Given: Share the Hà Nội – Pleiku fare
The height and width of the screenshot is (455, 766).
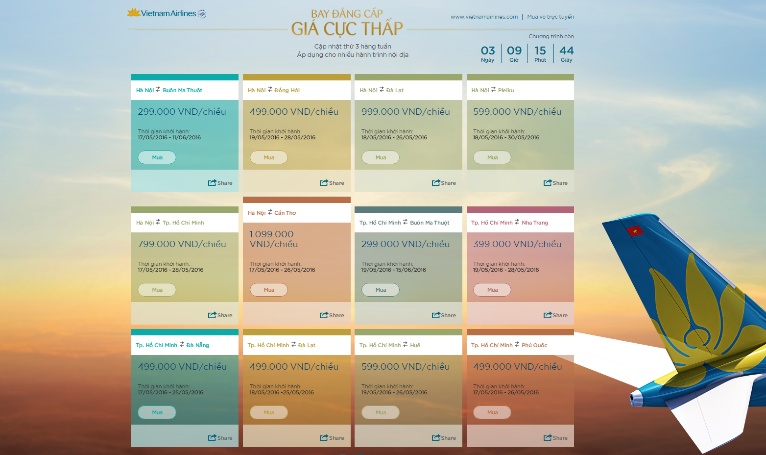Looking at the screenshot, I should coord(555,183).
